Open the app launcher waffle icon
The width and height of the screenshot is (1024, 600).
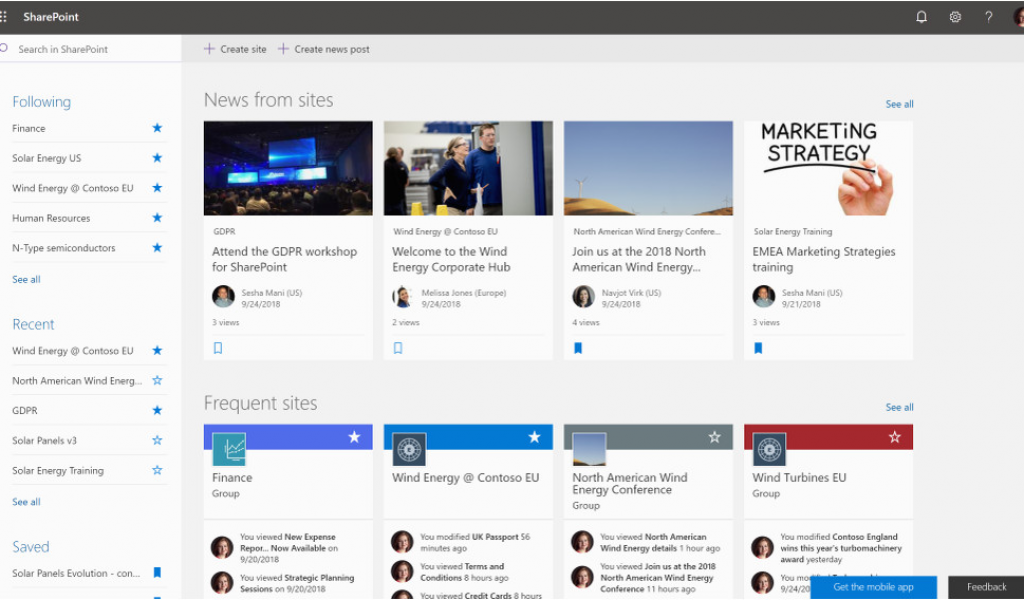coord(3,17)
